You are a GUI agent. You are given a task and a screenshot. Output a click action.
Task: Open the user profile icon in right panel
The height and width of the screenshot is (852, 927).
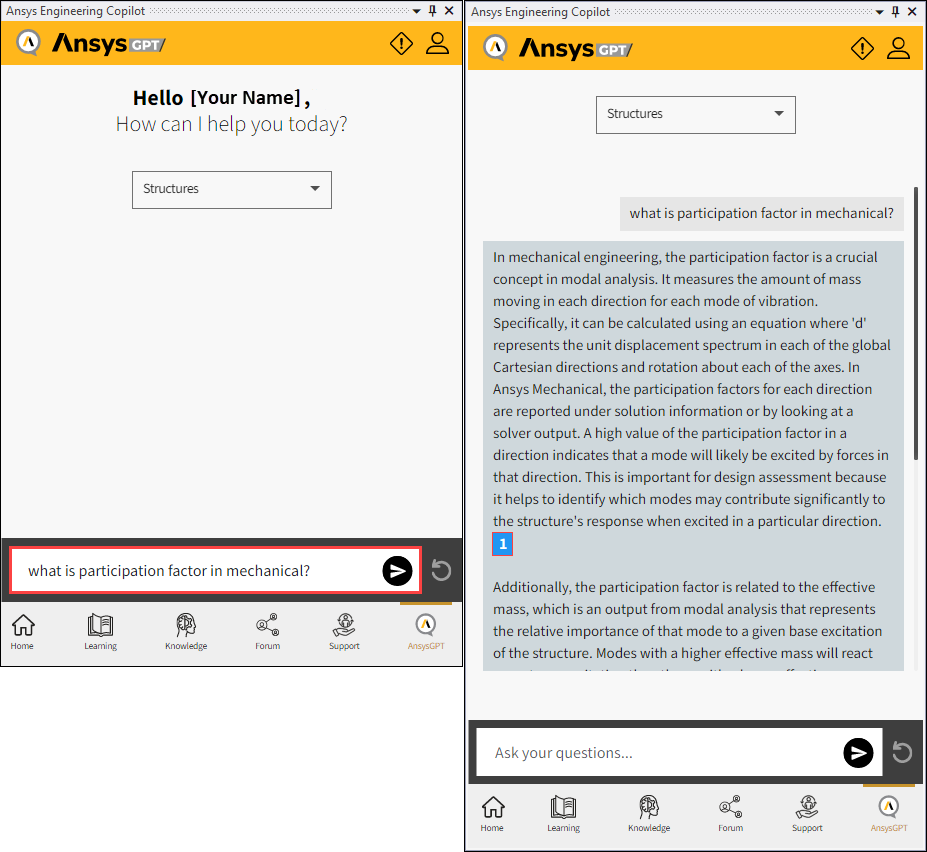899,48
